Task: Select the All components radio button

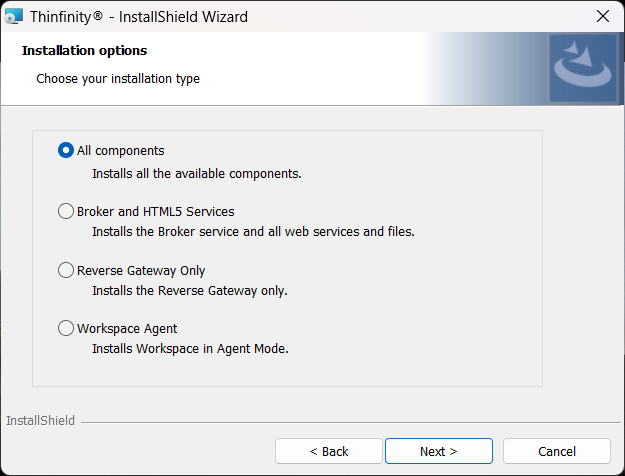Action: click(66, 150)
